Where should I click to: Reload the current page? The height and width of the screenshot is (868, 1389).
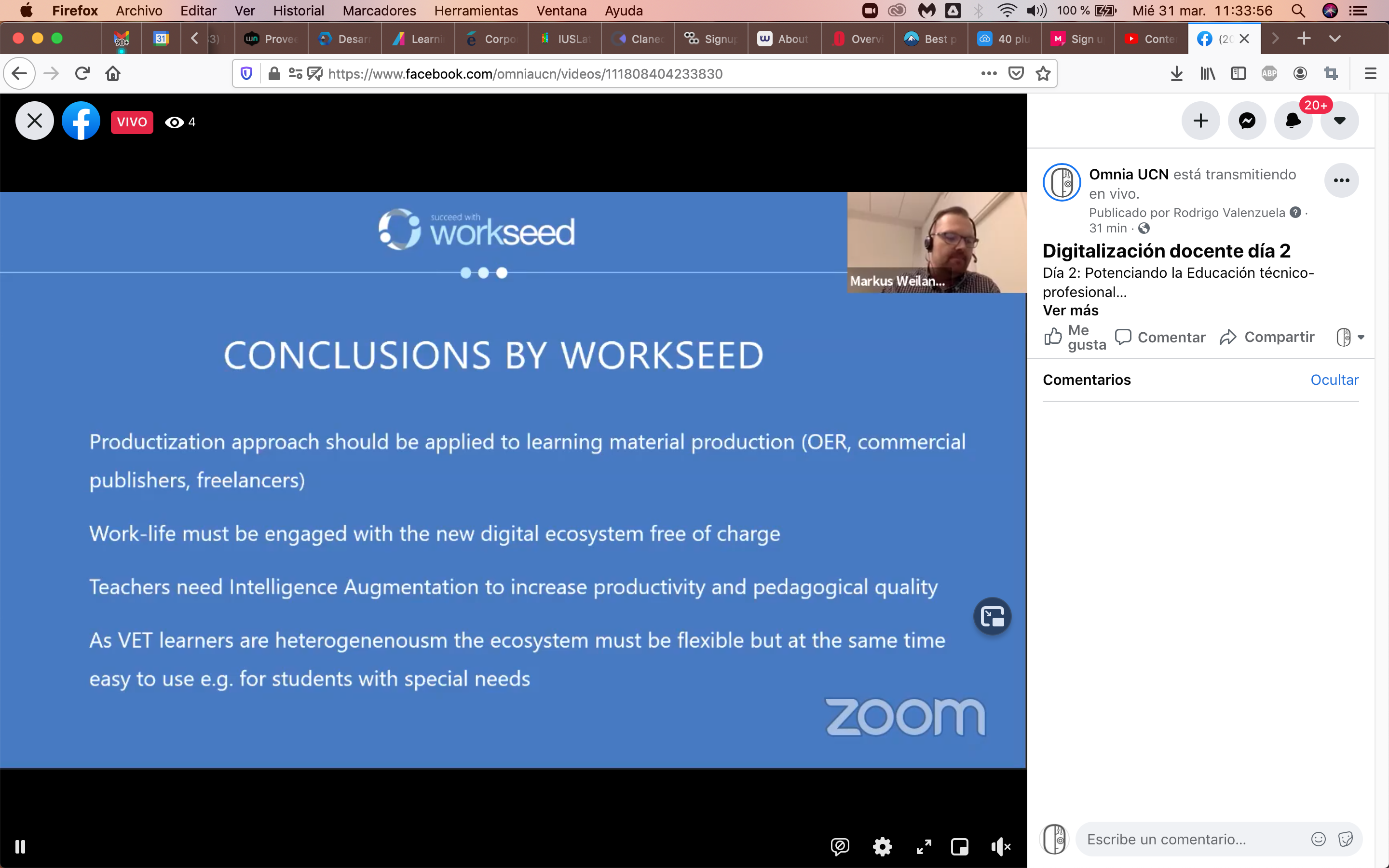click(x=82, y=73)
